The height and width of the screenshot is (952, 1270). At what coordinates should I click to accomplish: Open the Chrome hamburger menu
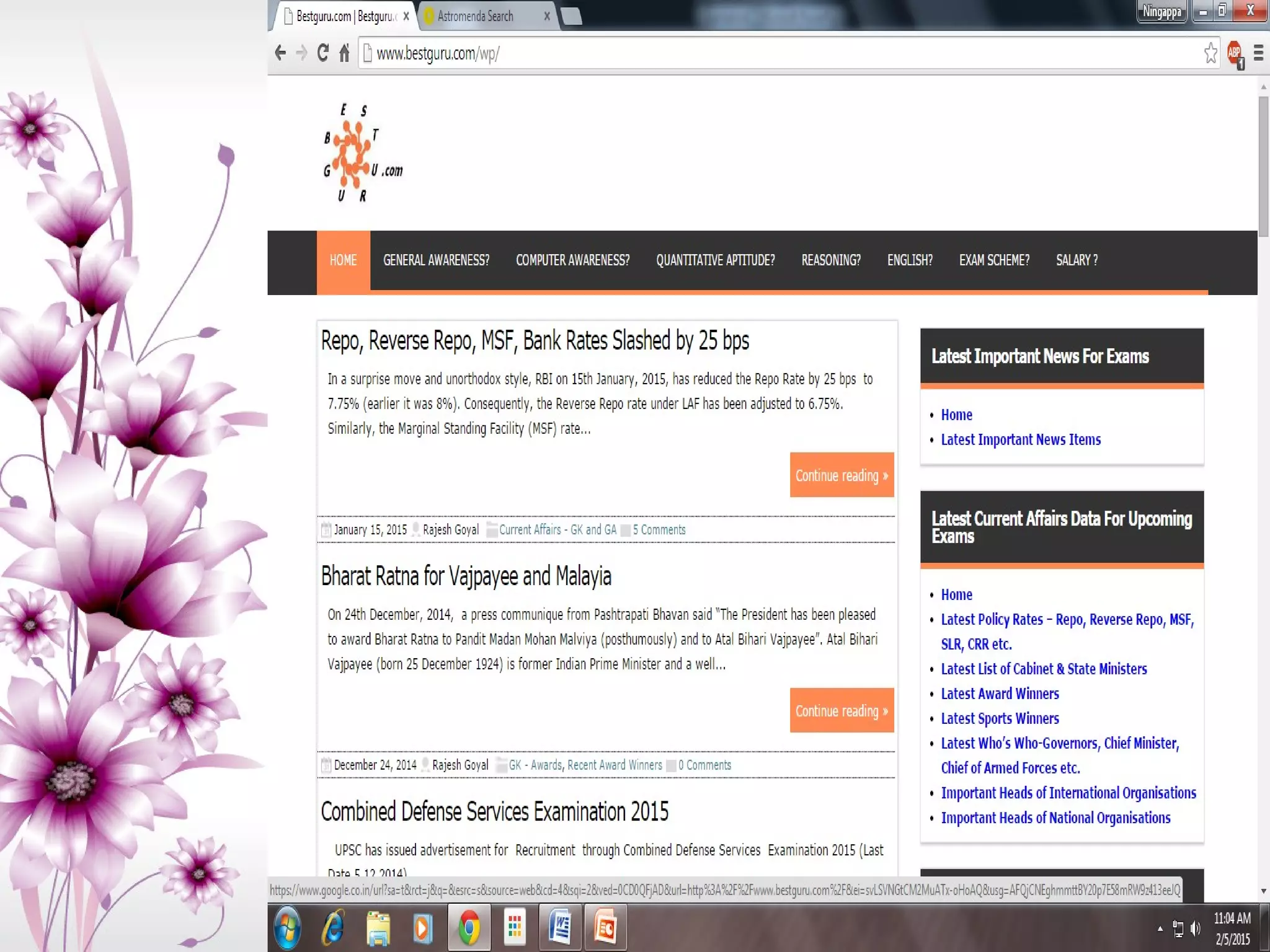(1258, 53)
